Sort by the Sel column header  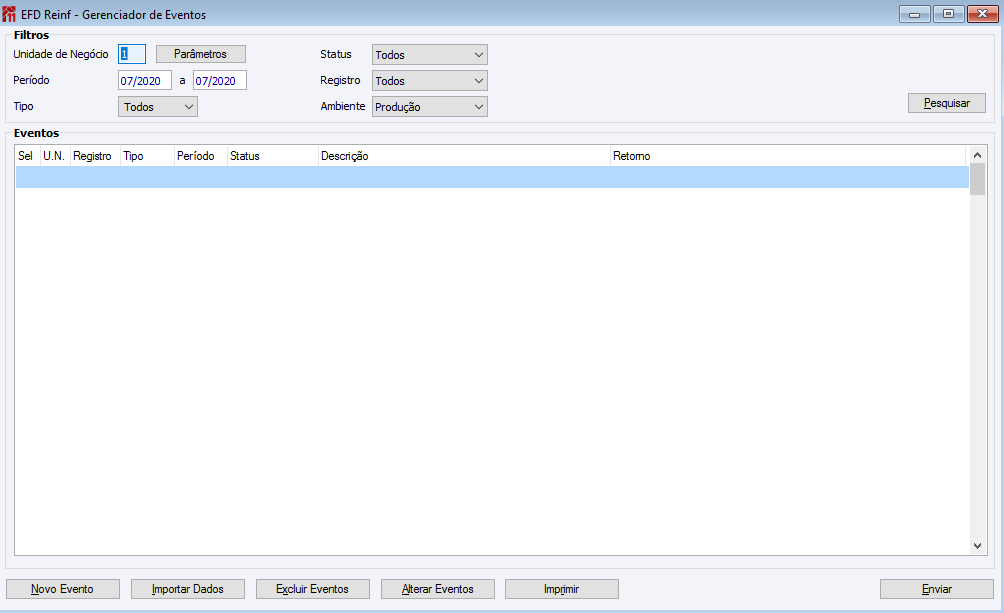(28, 156)
